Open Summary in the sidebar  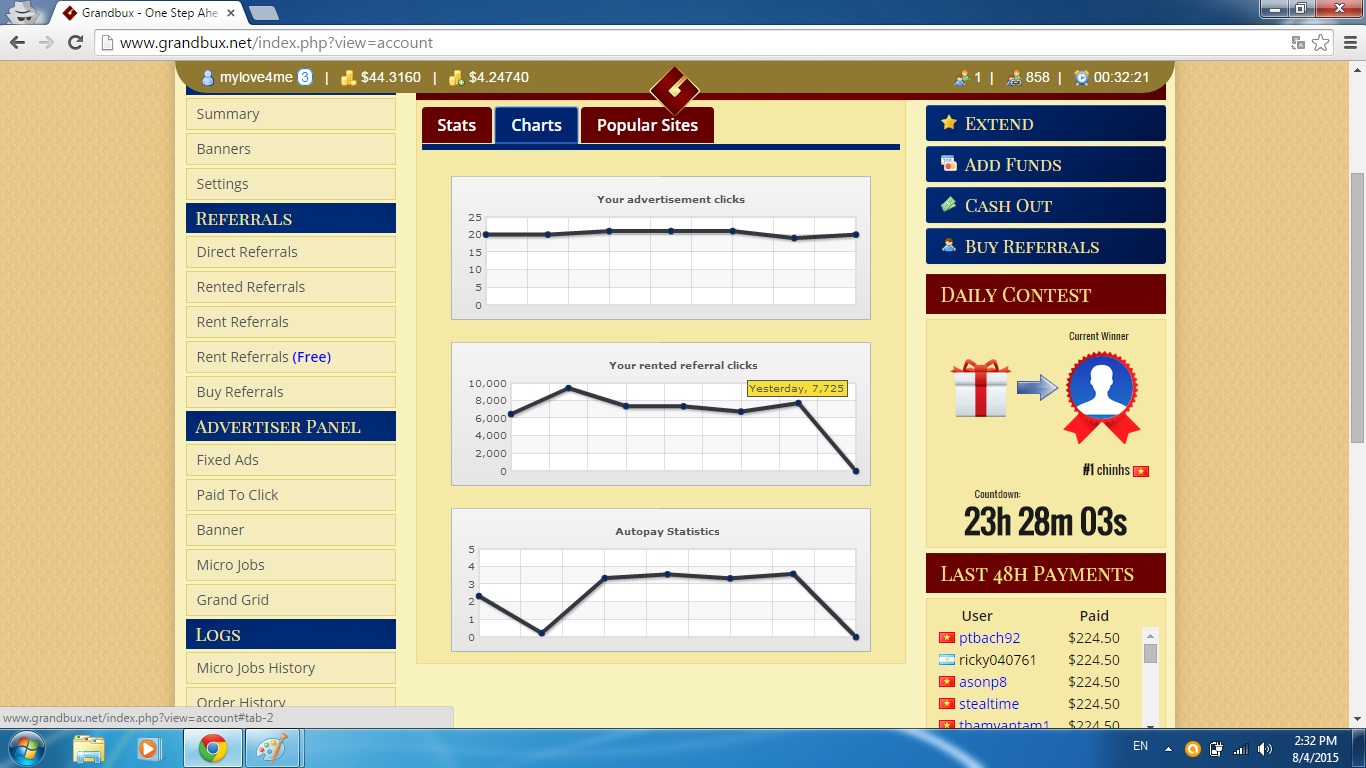[x=291, y=114]
